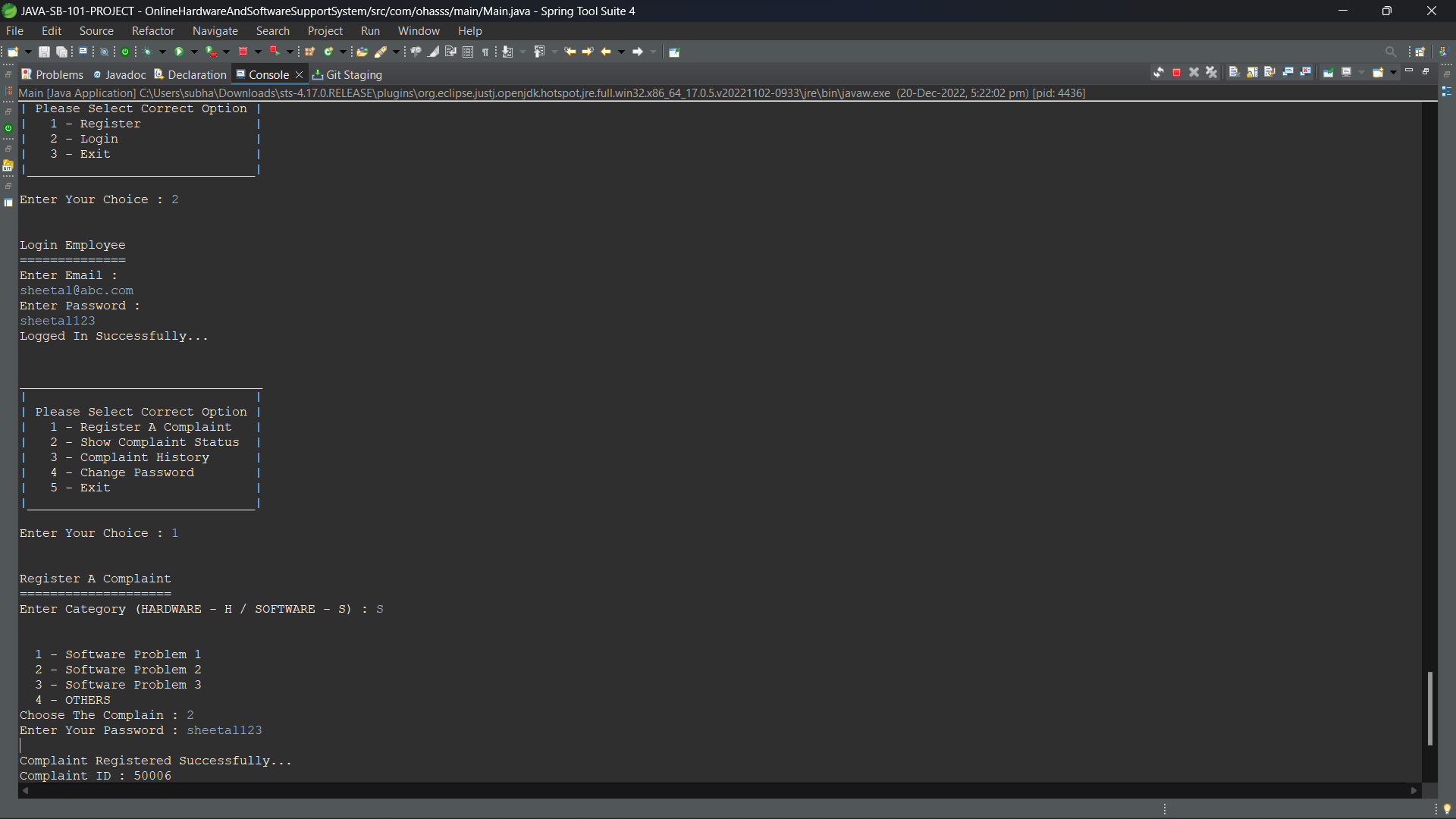Click the Debug bug icon
Screen dimensions: 1456x819
[147, 52]
